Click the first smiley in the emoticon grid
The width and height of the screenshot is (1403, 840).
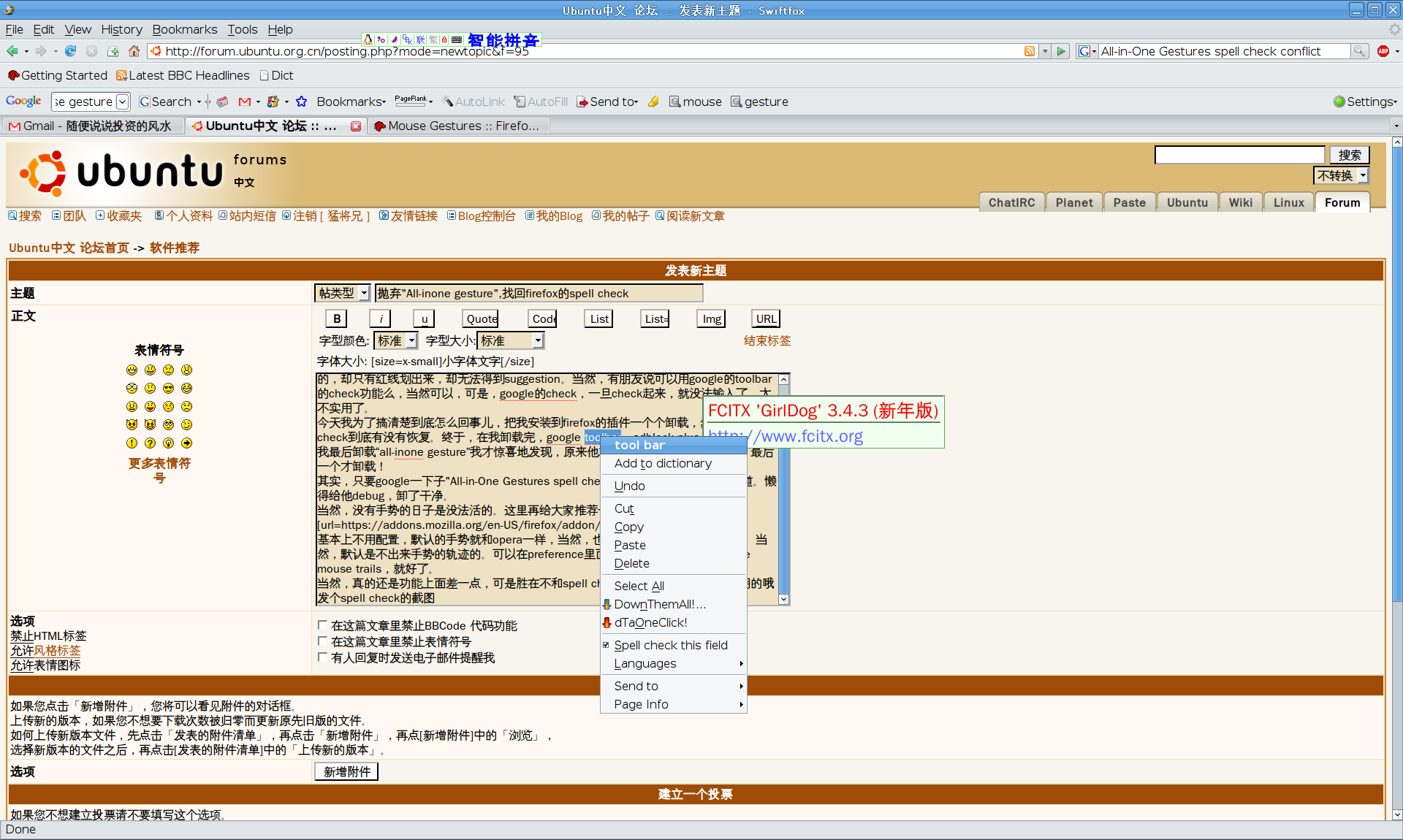[x=132, y=370]
